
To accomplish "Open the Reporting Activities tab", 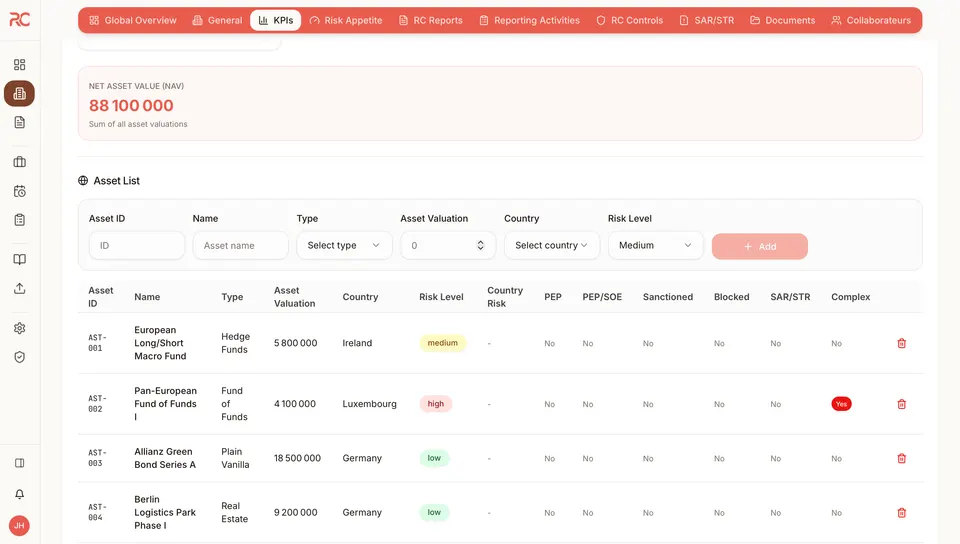I will point(530,20).
